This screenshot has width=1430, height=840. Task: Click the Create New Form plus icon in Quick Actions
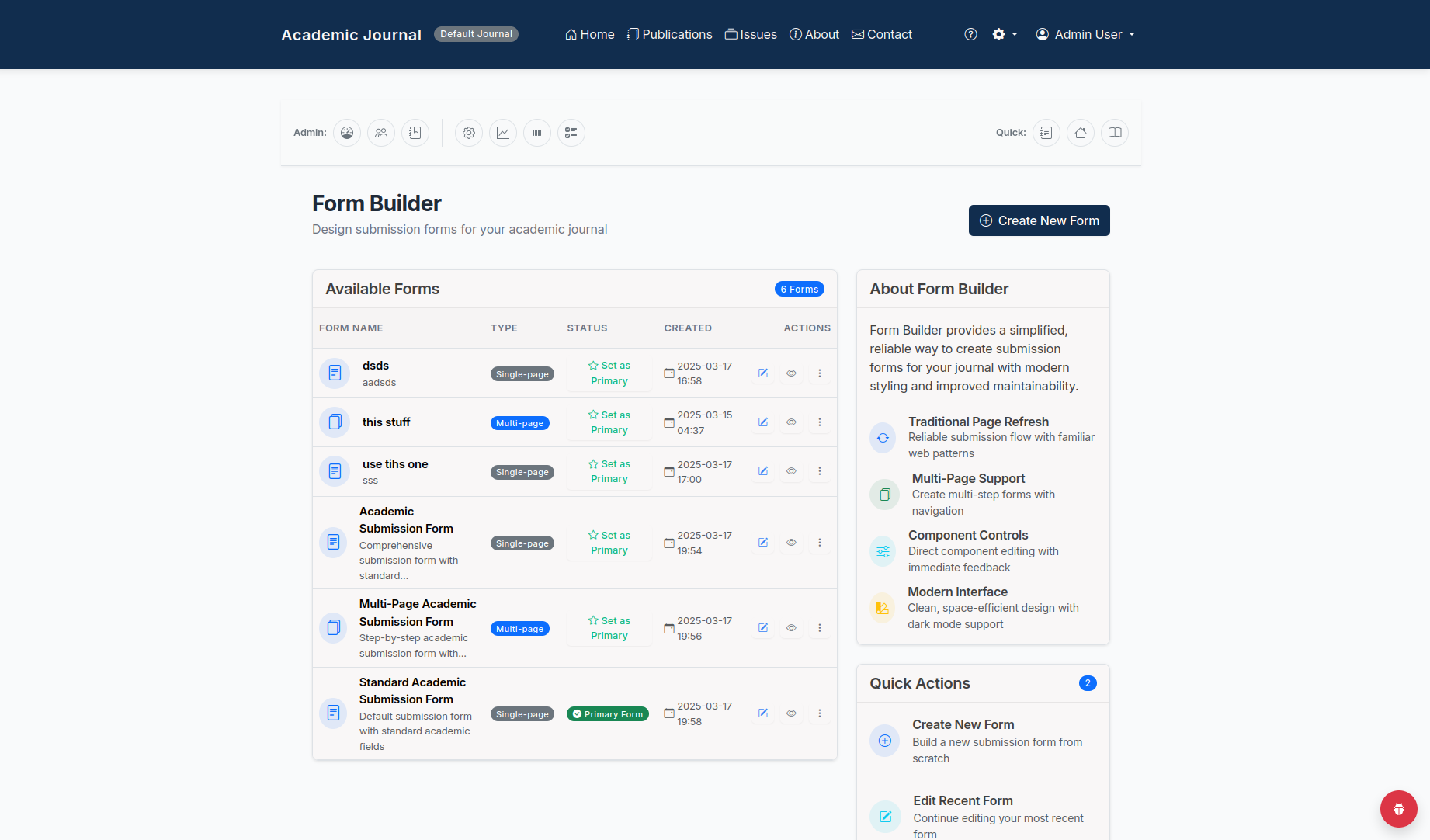point(884,741)
